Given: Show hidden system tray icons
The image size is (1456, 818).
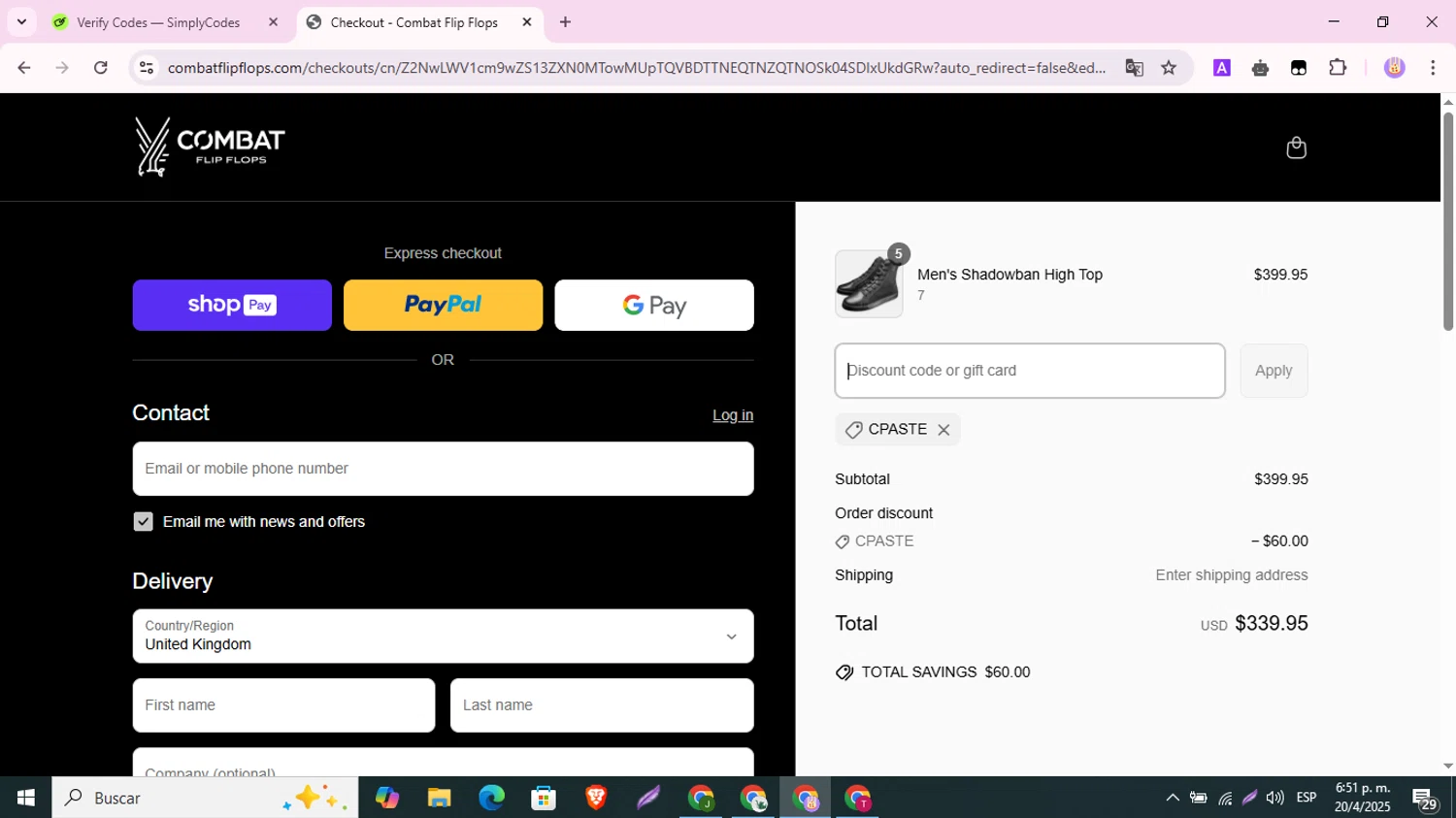Looking at the screenshot, I should pos(1173,798).
